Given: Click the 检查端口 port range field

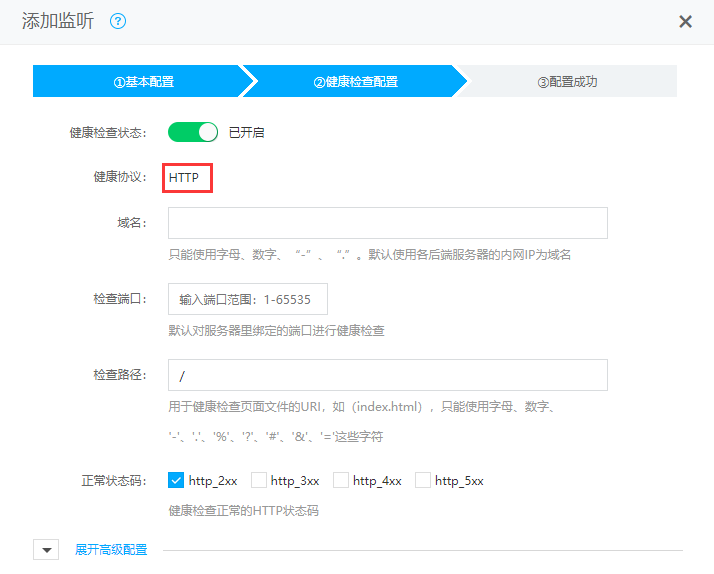Looking at the screenshot, I should (247, 299).
